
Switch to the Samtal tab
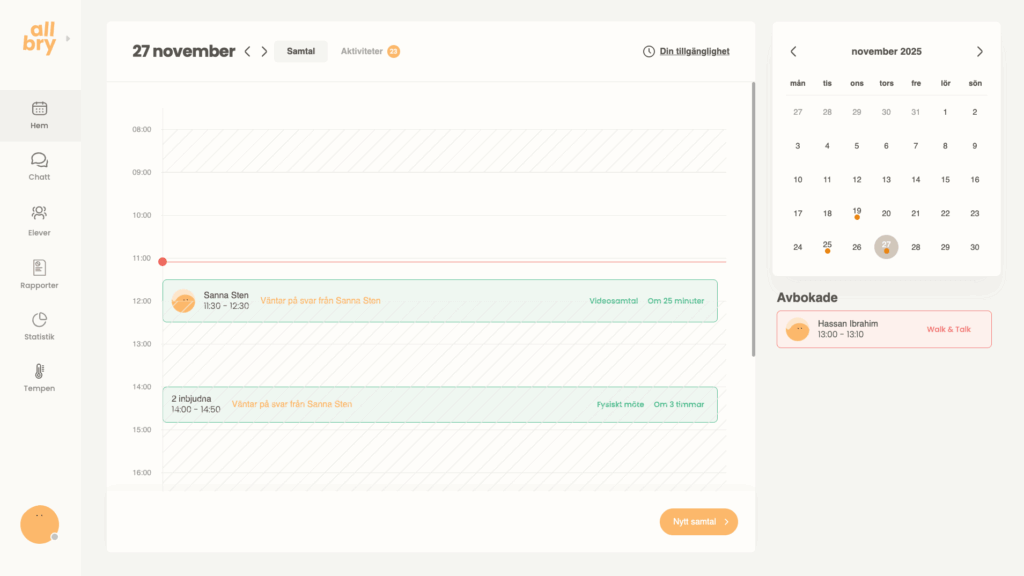[301, 51]
